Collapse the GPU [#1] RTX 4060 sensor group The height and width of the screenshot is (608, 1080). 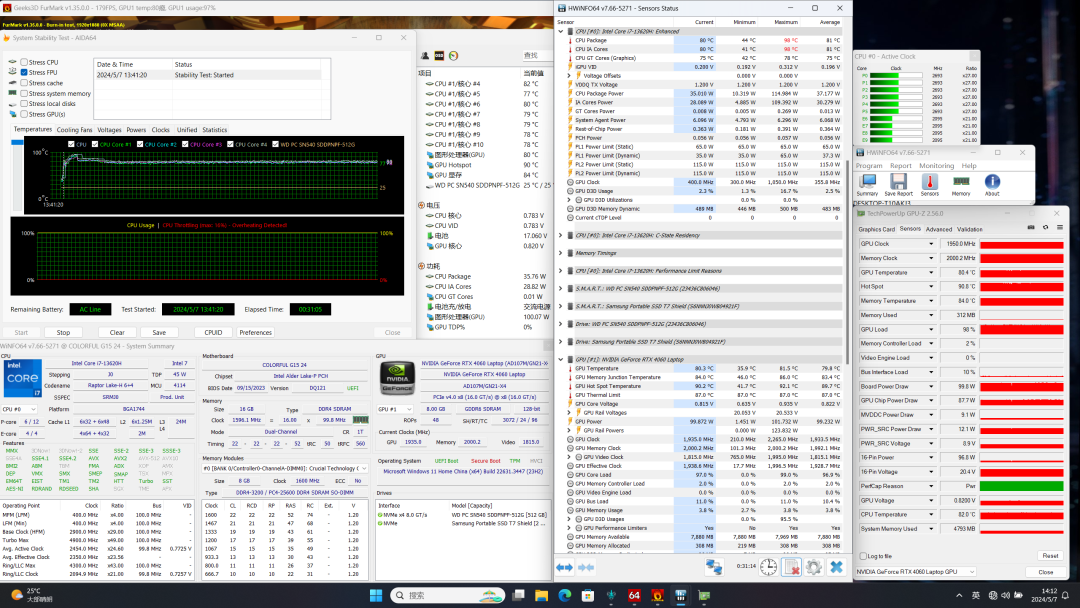click(562, 357)
